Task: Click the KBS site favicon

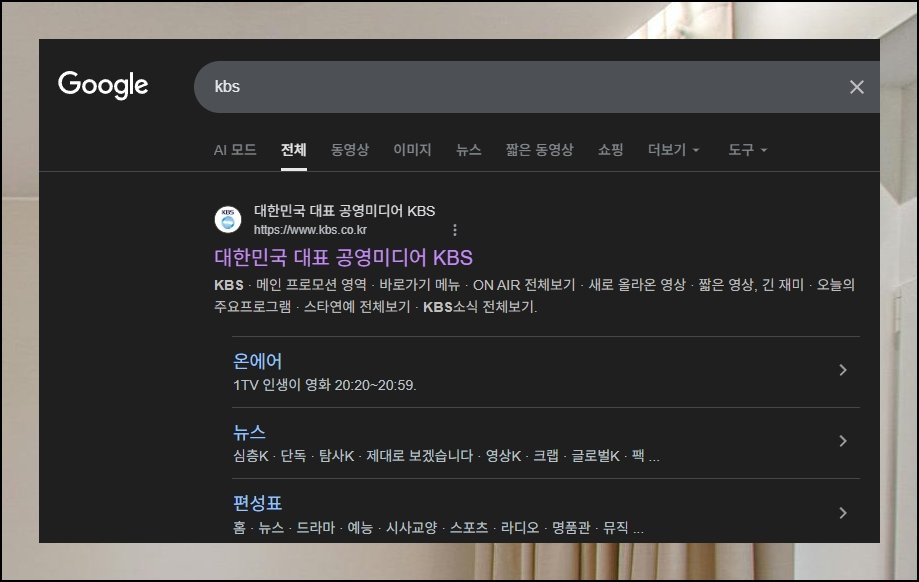Action: (228, 220)
